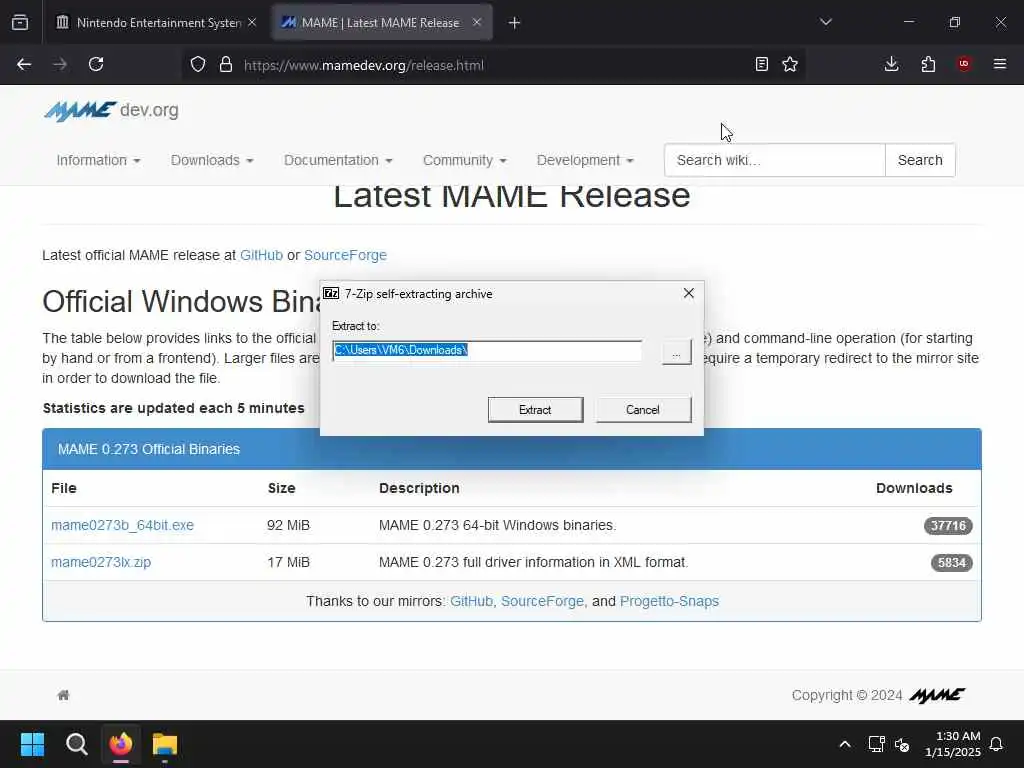This screenshot has width=1024, height=768.
Task: Open the Firefox downloads panel
Action: (891, 64)
